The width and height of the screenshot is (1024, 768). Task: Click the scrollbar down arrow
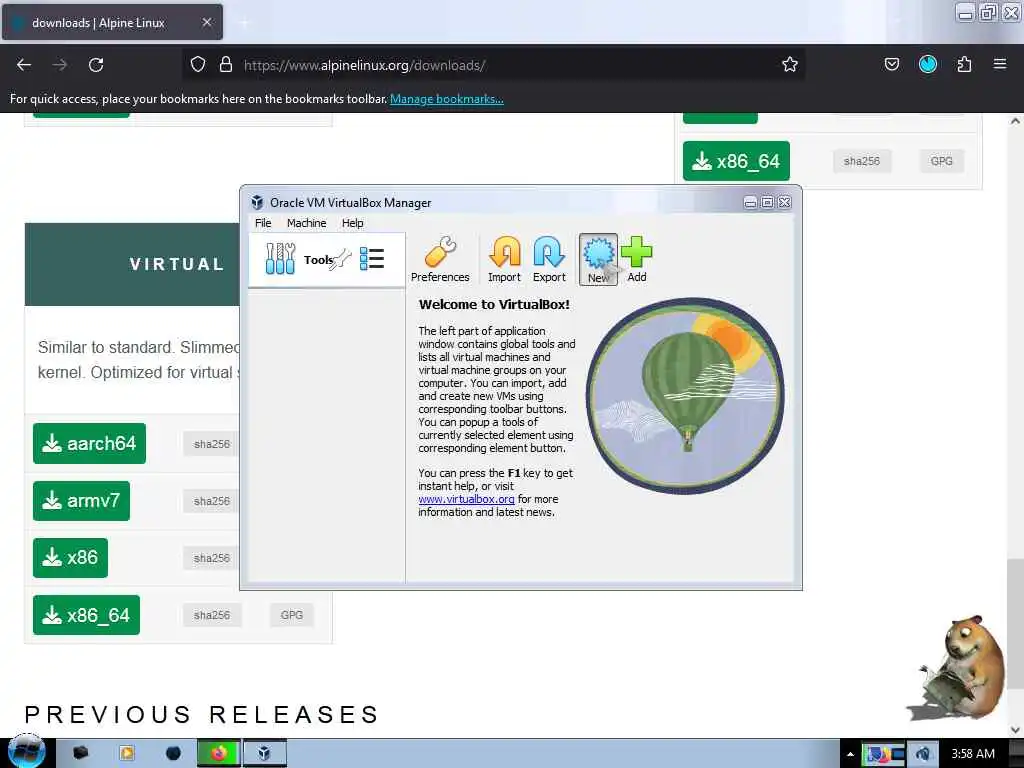tap(1015, 729)
